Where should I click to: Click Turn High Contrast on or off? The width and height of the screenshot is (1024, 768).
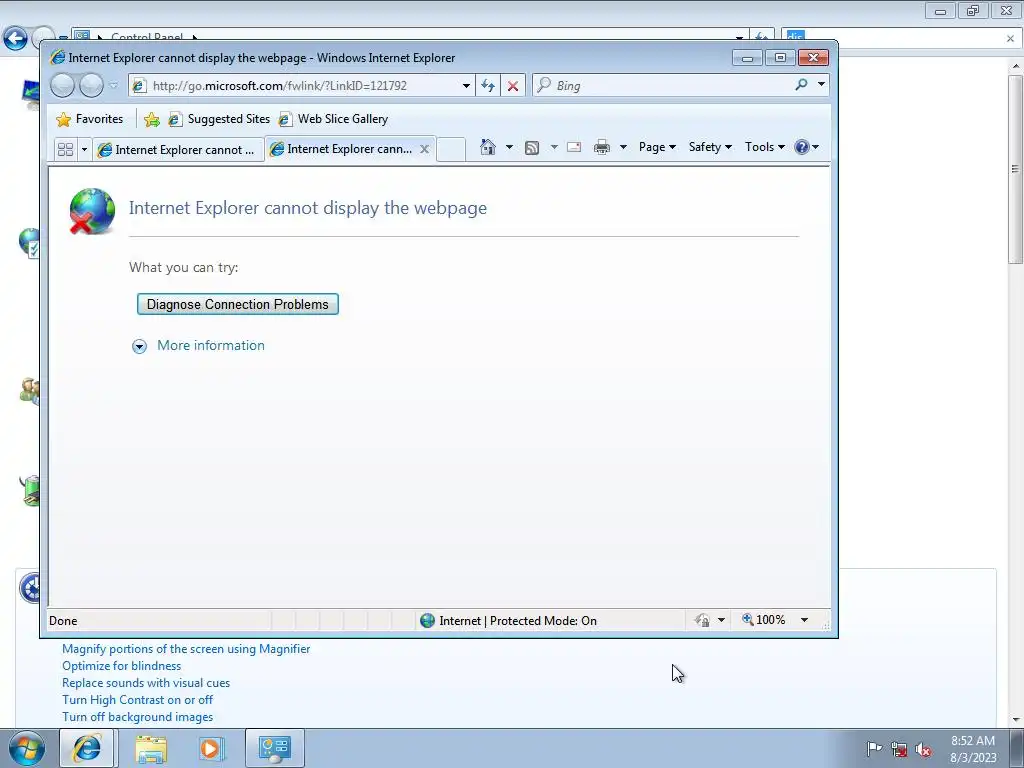click(x=137, y=699)
